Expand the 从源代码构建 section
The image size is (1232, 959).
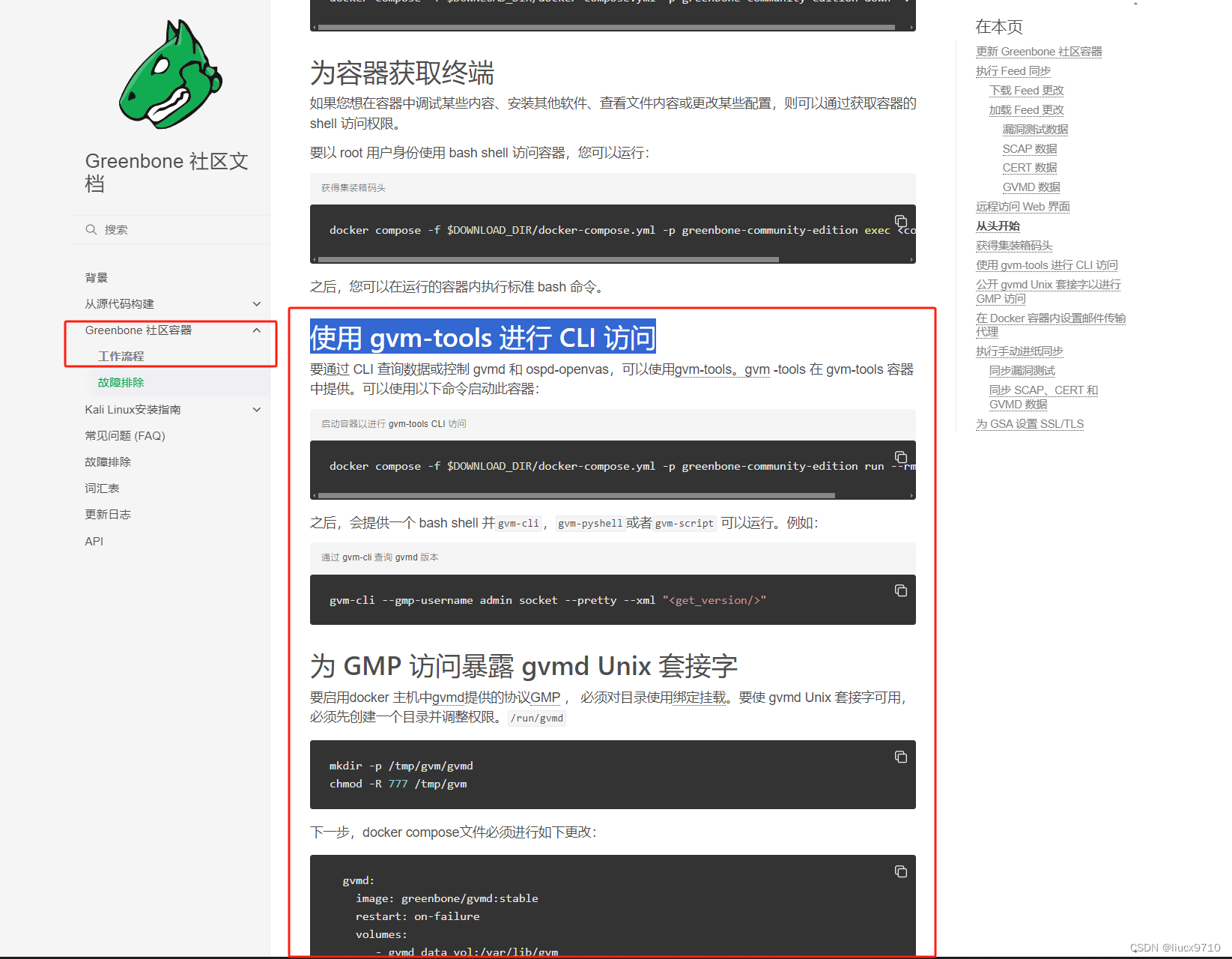tap(256, 303)
